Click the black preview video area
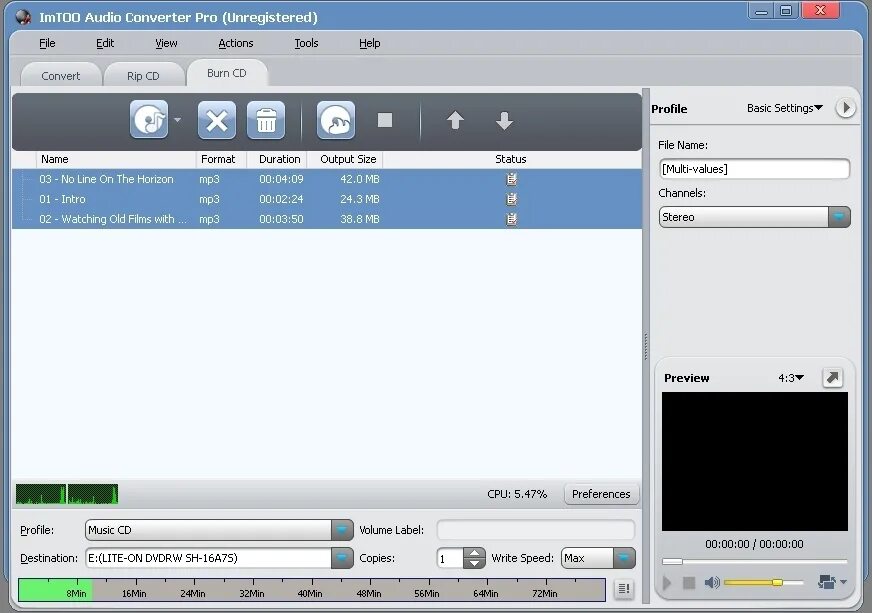 [755, 462]
